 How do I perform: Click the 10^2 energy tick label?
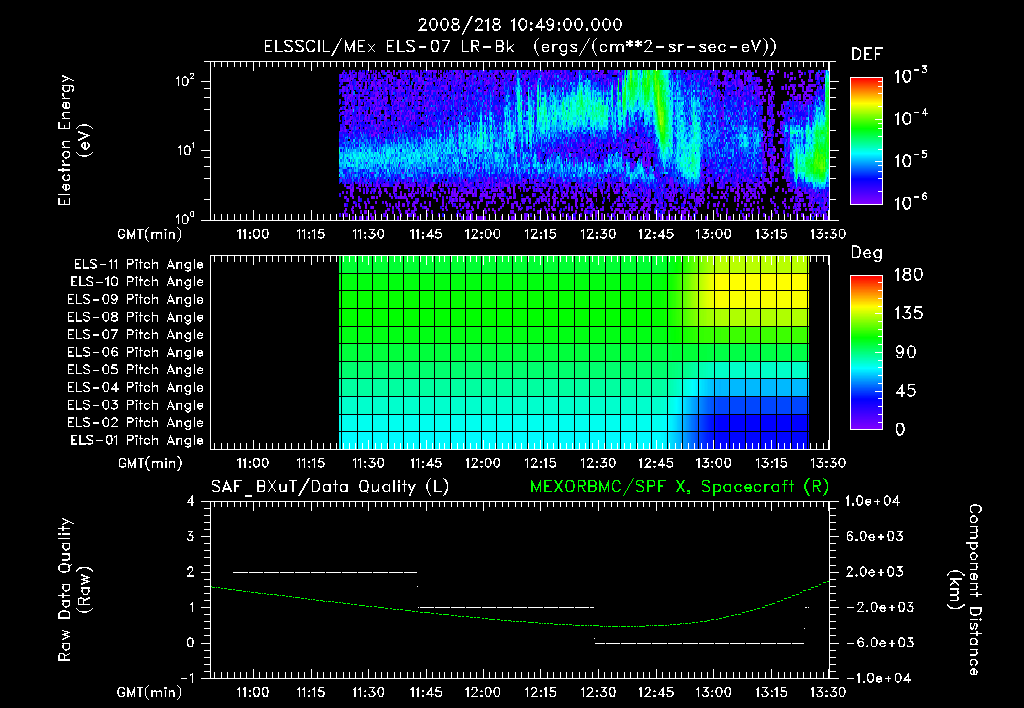(x=185, y=81)
